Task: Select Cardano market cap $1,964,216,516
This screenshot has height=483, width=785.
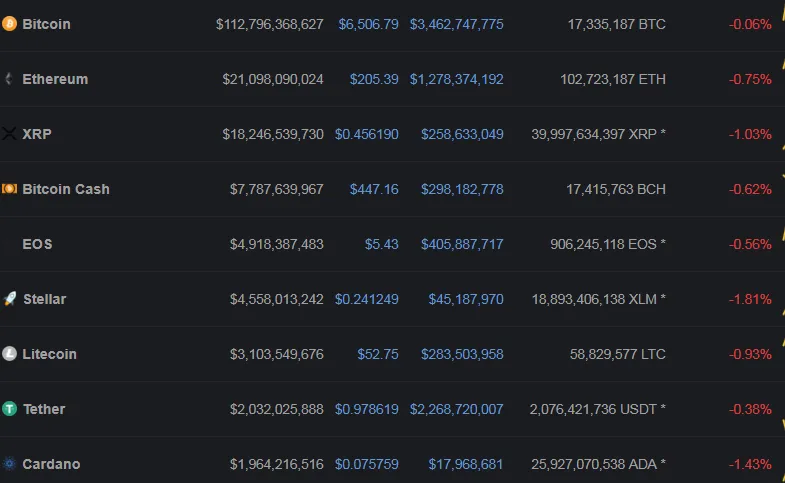Action: click(x=276, y=464)
